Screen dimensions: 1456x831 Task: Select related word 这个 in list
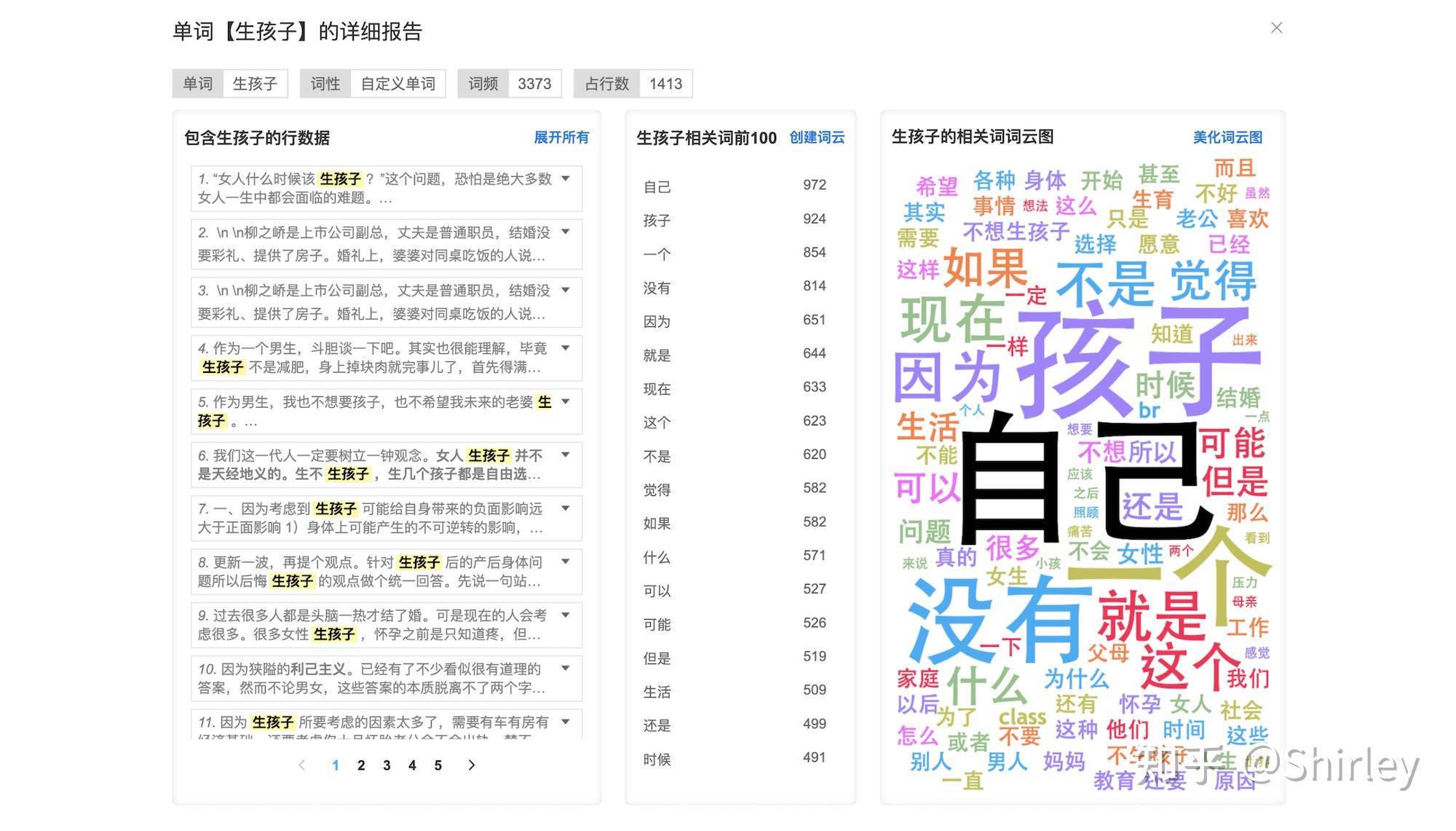pos(657,422)
